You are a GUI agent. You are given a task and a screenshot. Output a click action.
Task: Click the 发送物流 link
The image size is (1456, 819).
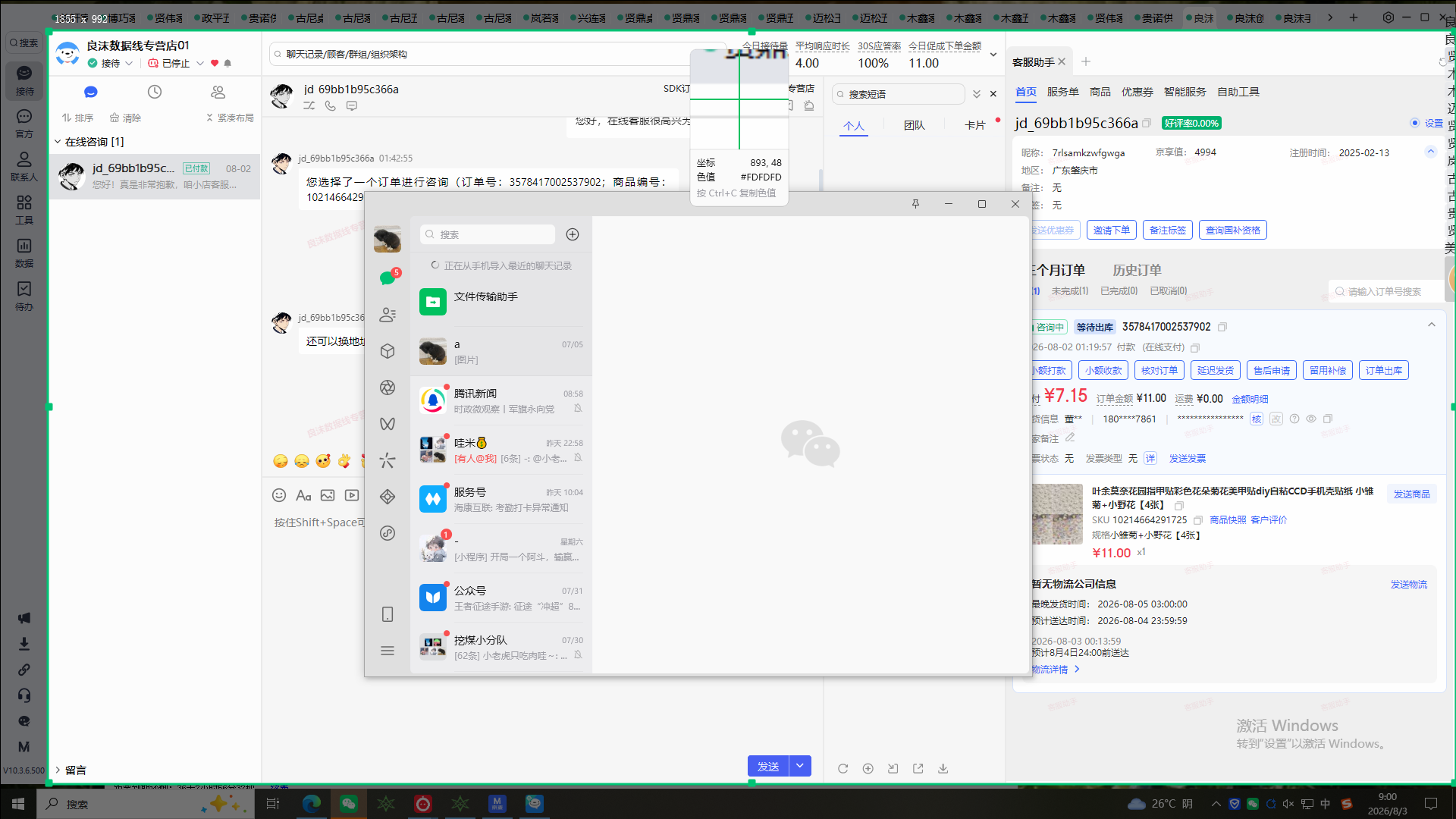(x=1409, y=584)
